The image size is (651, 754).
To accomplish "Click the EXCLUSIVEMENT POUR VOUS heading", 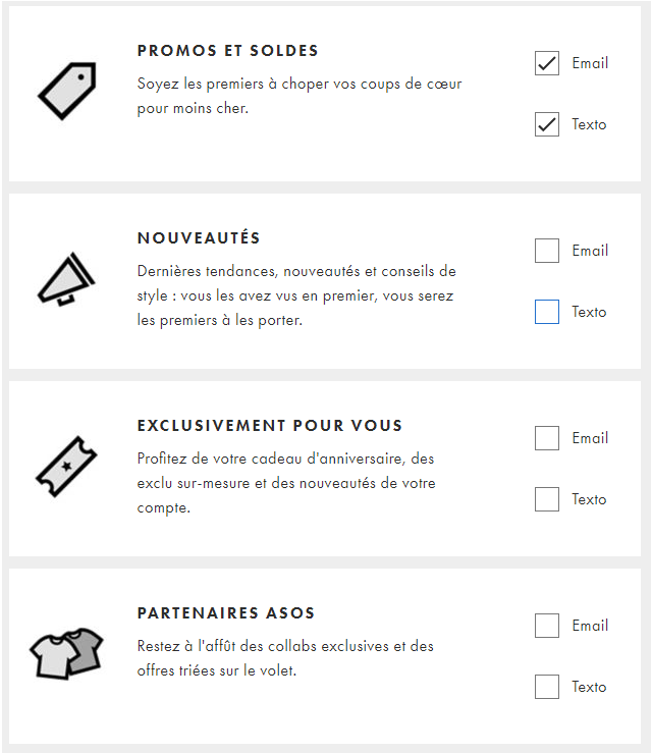I will click(270, 425).
